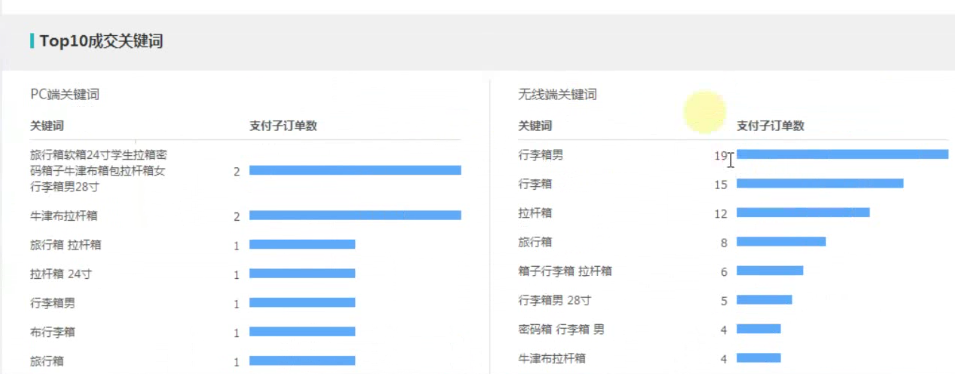Open the wireless 行李箱男 keyword
955x374 pixels.
point(540,155)
